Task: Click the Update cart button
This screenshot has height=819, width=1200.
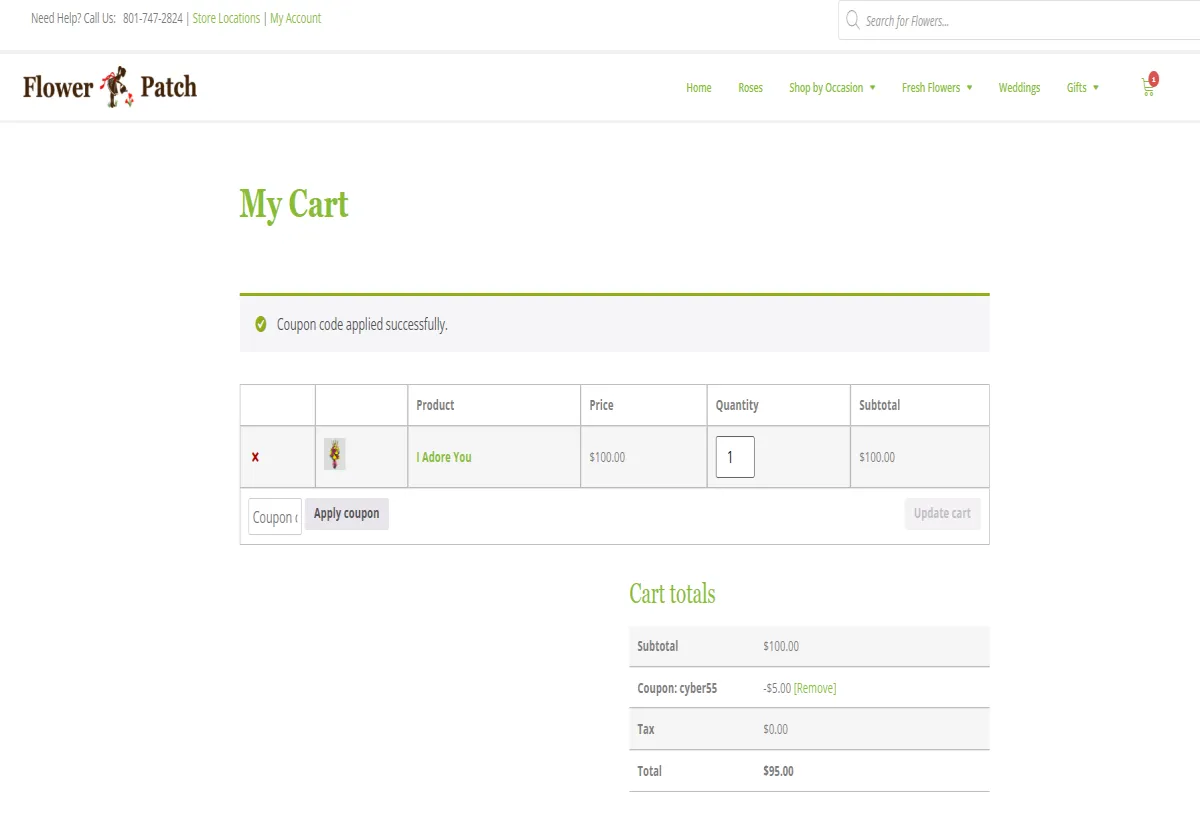Action: (942, 513)
